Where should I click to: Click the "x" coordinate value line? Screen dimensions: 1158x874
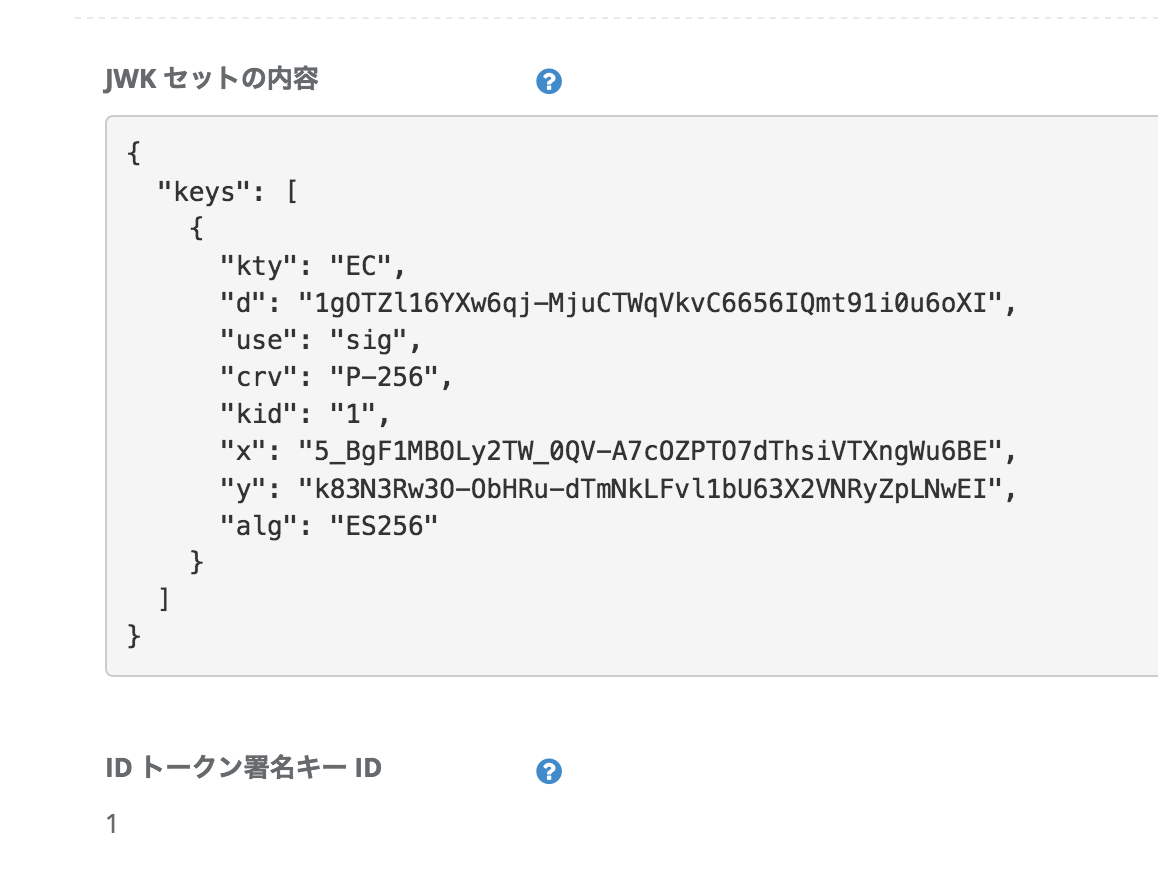pyautogui.click(x=619, y=451)
